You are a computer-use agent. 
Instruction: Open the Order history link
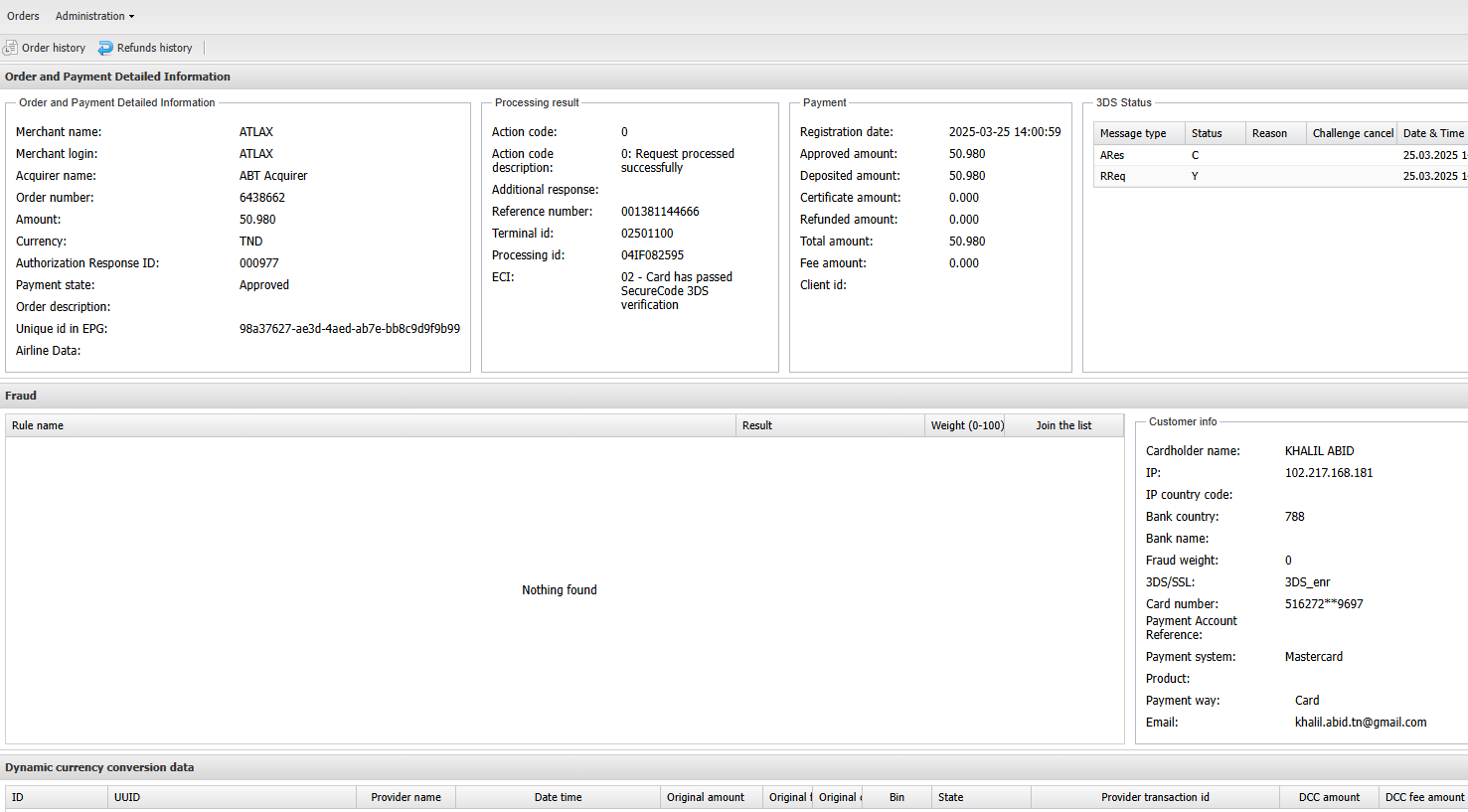point(54,48)
